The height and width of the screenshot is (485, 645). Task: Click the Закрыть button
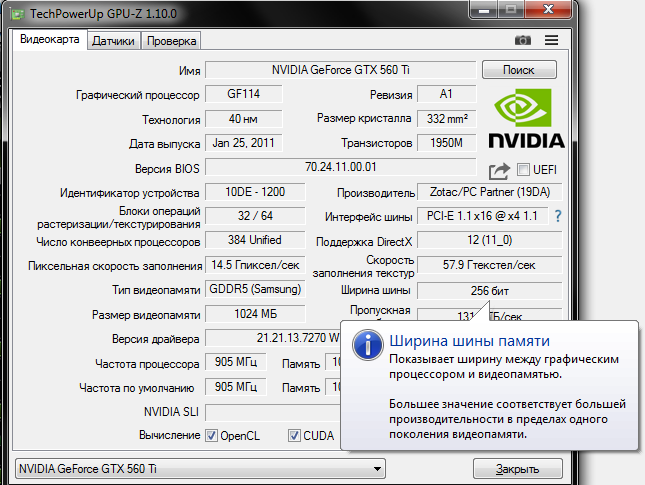tap(517, 469)
